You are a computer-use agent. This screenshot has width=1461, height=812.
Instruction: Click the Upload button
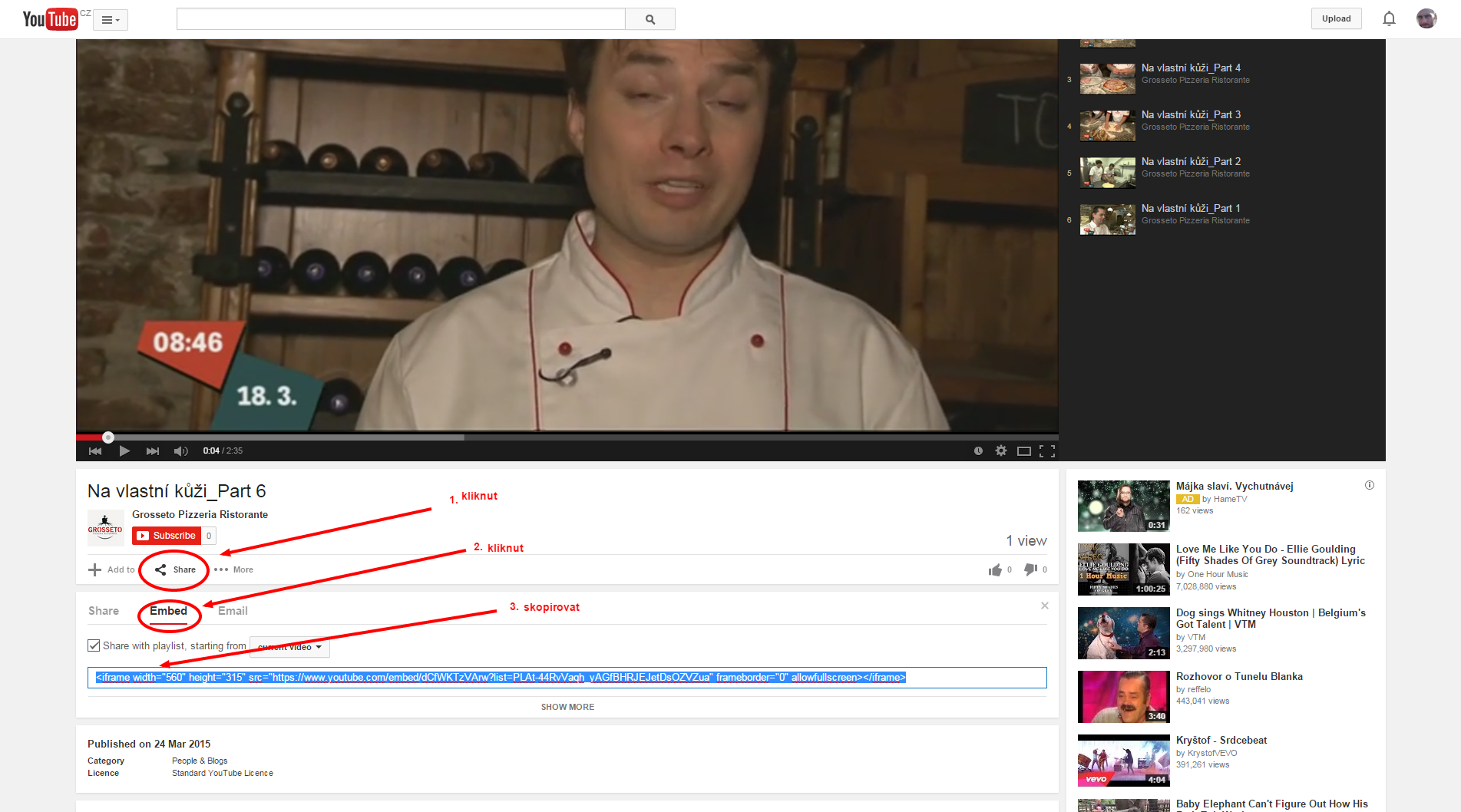(1336, 18)
